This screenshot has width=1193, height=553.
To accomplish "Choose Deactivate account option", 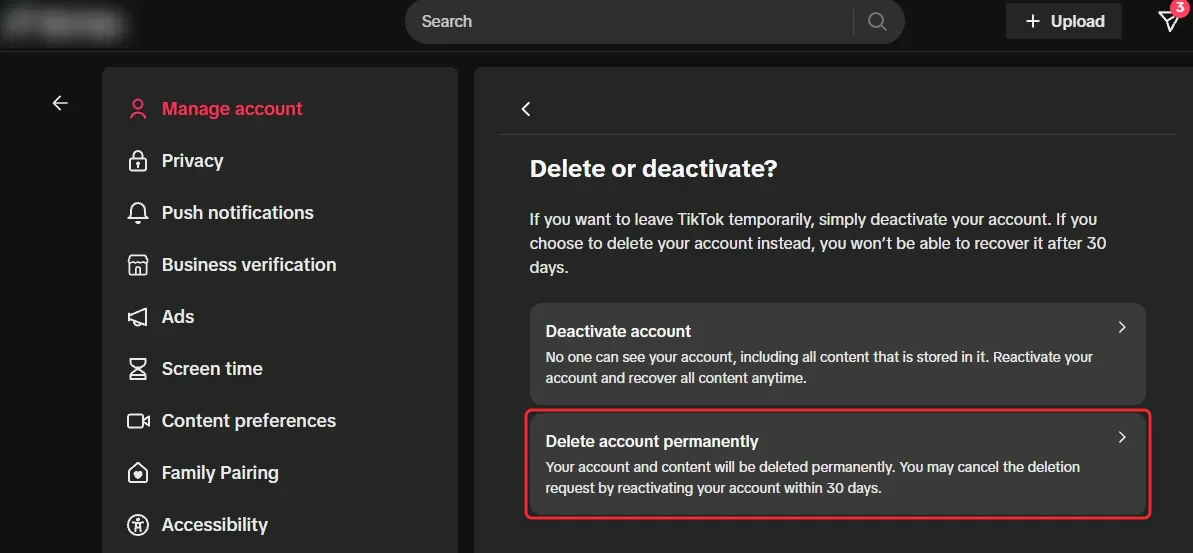I will point(838,354).
